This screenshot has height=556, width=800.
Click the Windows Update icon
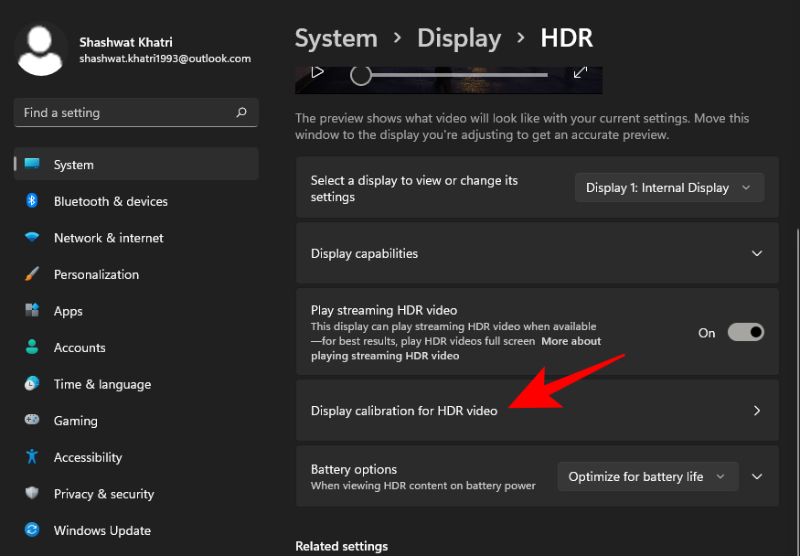pyautogui.click(x=32, y=530)
